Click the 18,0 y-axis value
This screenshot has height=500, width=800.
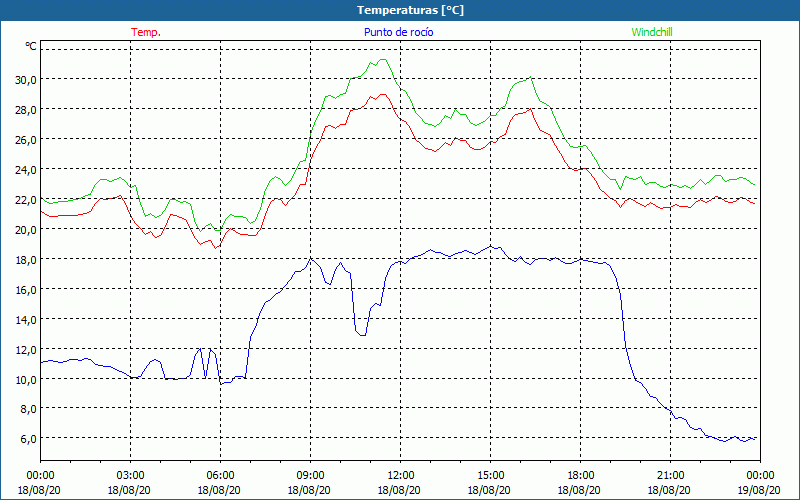[26, 260]
